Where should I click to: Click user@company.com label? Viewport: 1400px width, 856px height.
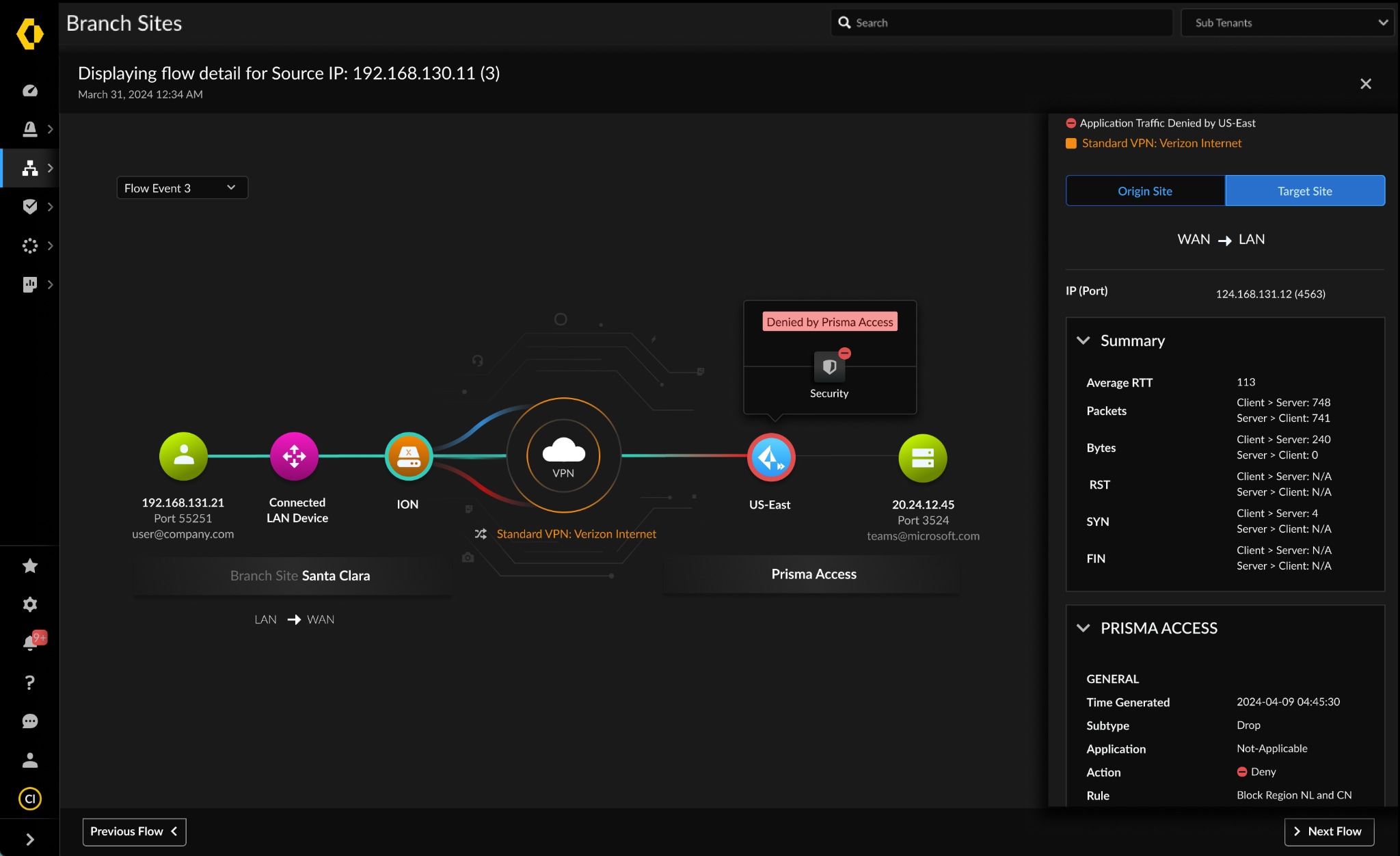point(183,534)
